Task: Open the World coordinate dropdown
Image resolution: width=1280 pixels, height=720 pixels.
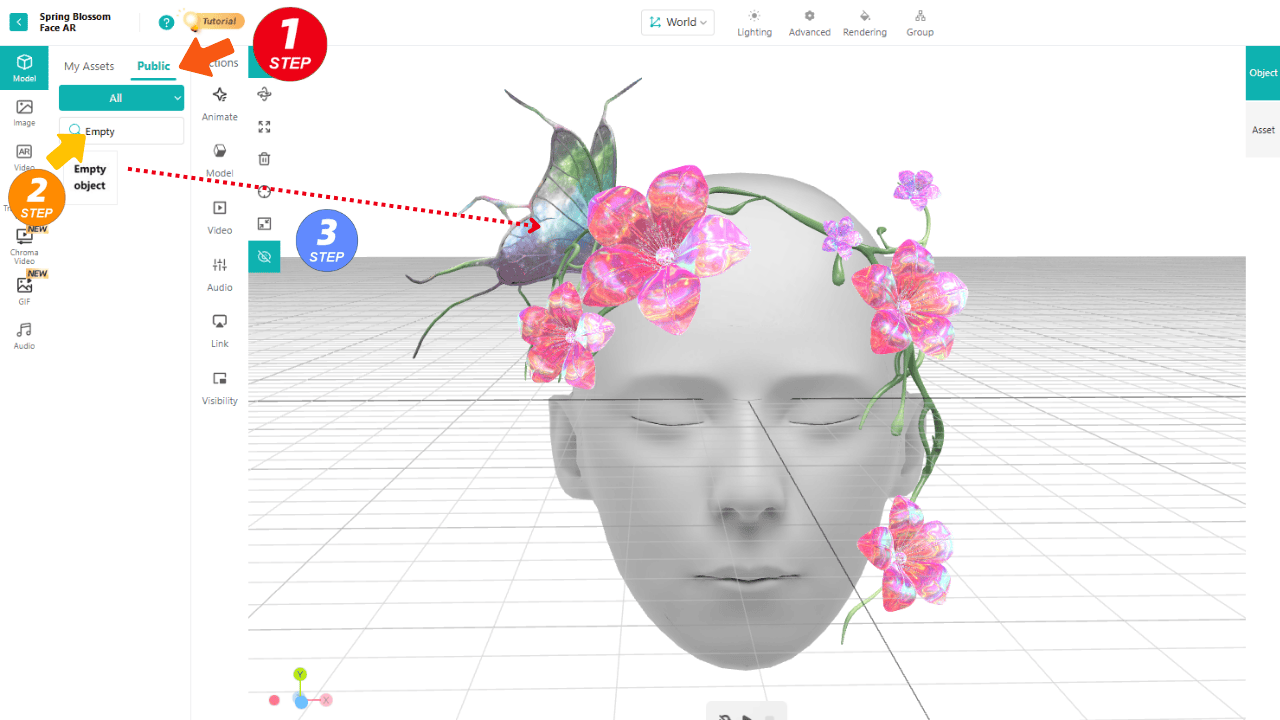Action: tap(677, 22)
